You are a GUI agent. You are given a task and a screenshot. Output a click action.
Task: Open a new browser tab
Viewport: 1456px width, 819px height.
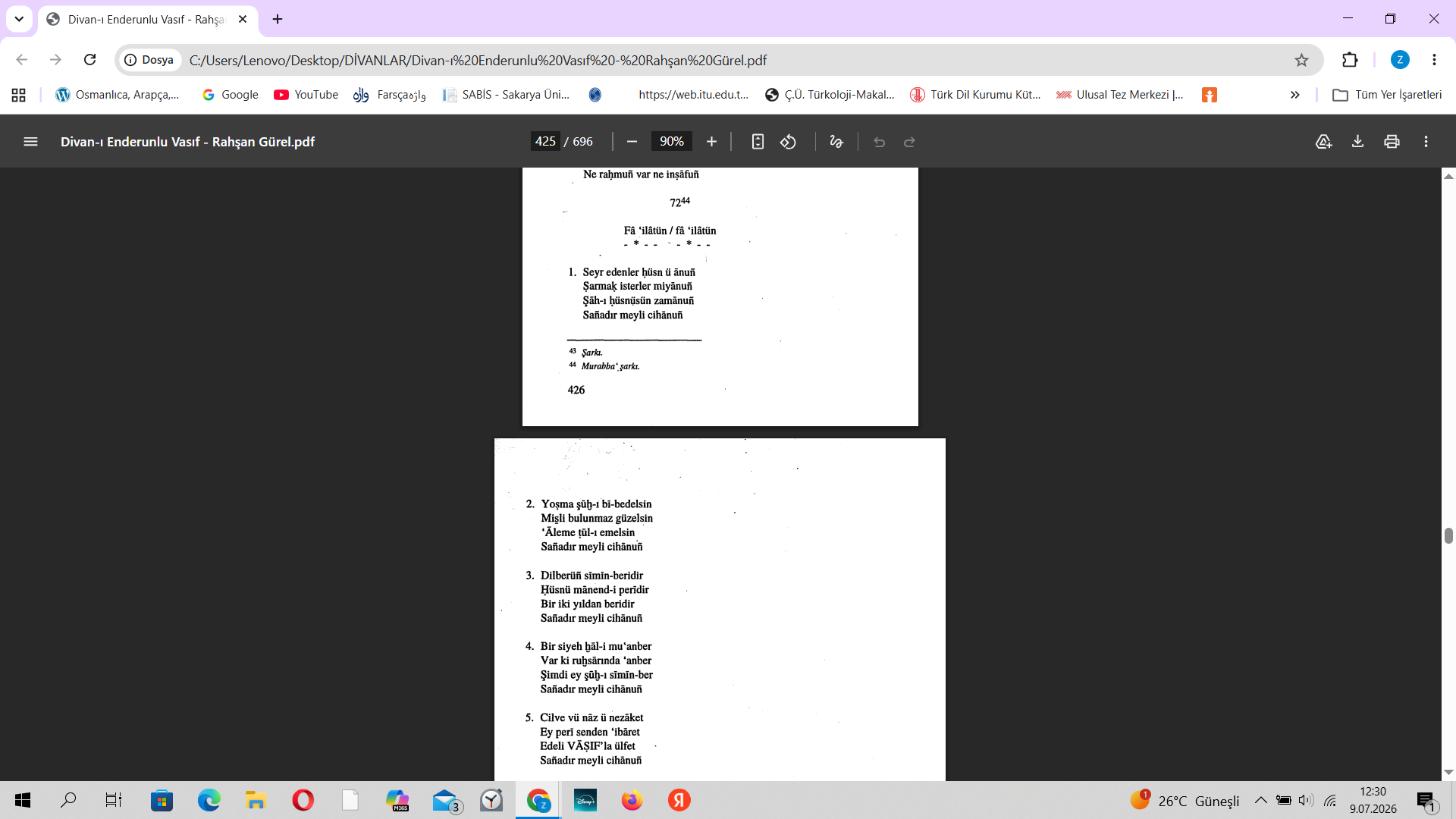click(278, 19)
